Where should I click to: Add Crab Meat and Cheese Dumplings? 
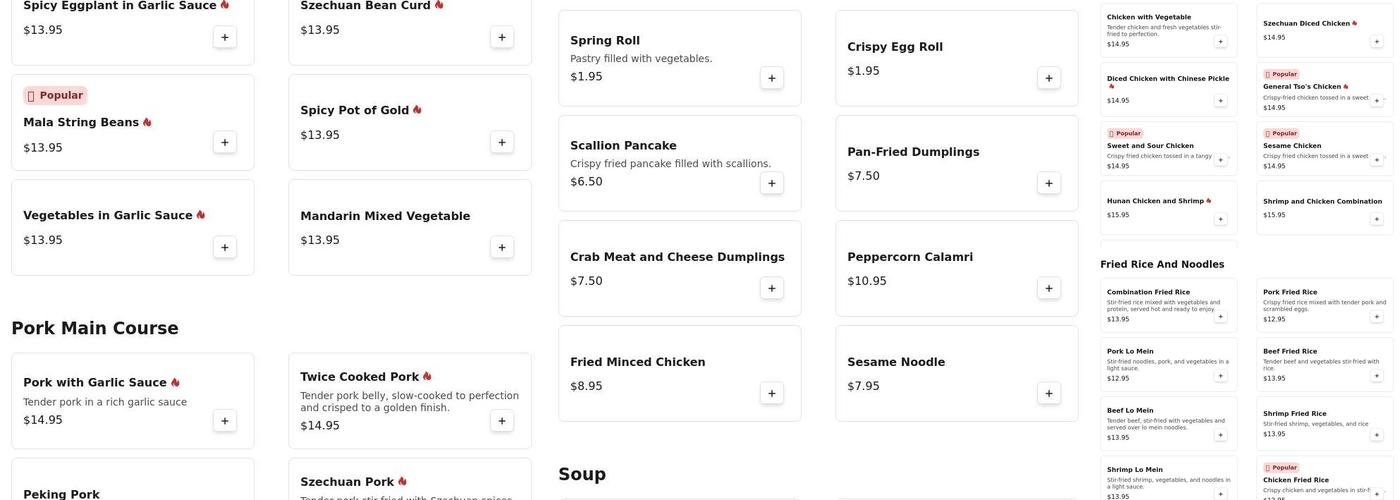tap(772, 288)
